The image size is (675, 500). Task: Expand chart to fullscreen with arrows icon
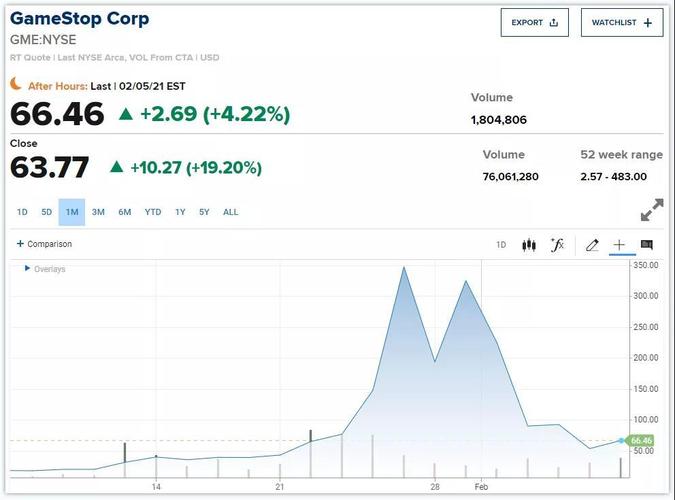(652, 210)
